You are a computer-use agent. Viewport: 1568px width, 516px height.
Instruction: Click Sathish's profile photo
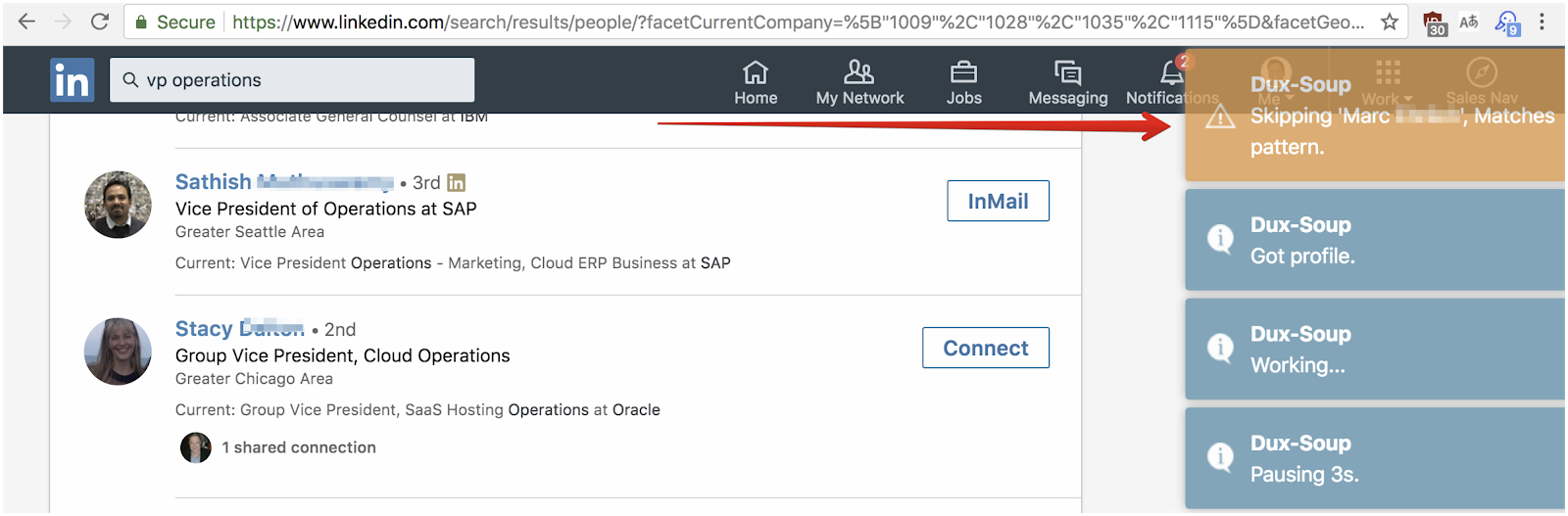[118, 205]
